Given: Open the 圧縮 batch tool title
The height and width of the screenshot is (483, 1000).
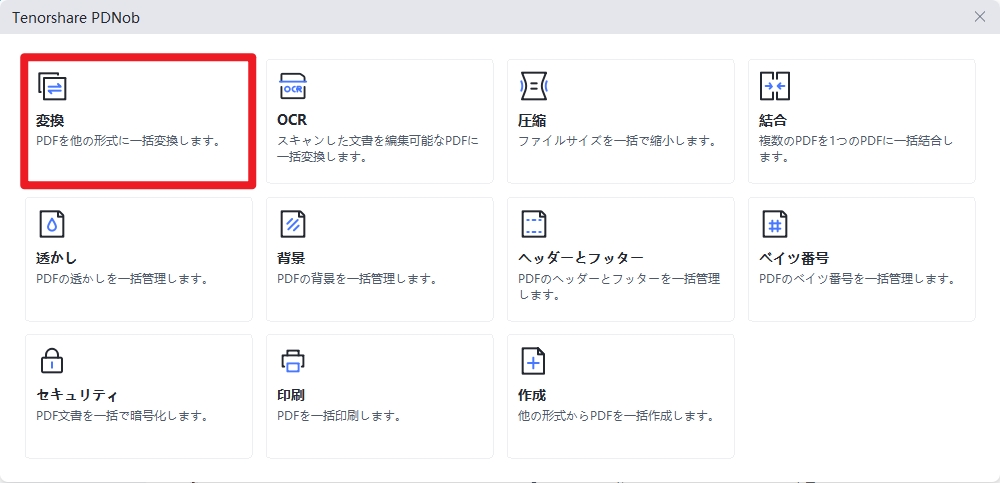Looking at the screenshot, I should [533, 121].
